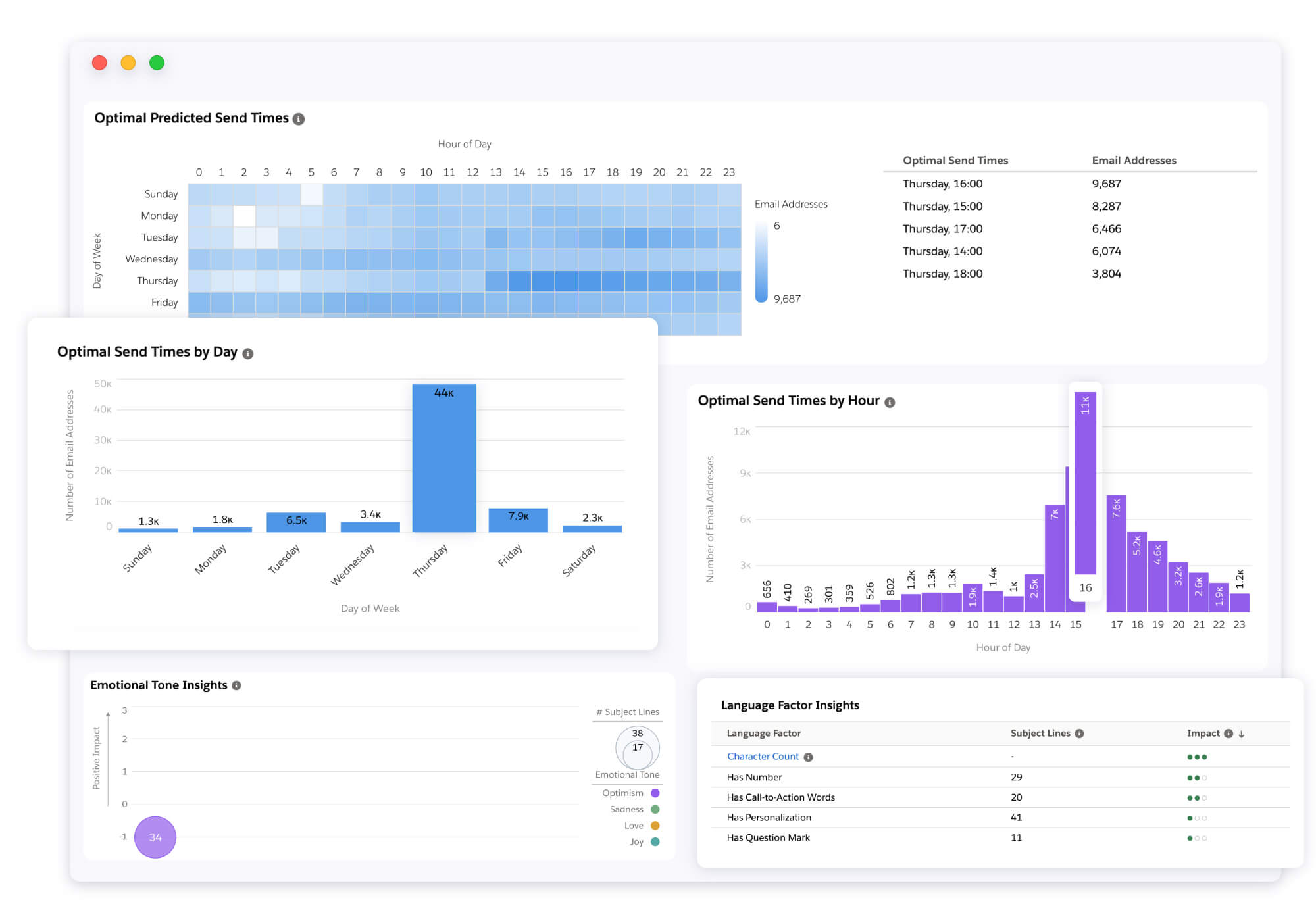Click the Impact sort arrow to reverse ordering

click(x=1241, y=733)
